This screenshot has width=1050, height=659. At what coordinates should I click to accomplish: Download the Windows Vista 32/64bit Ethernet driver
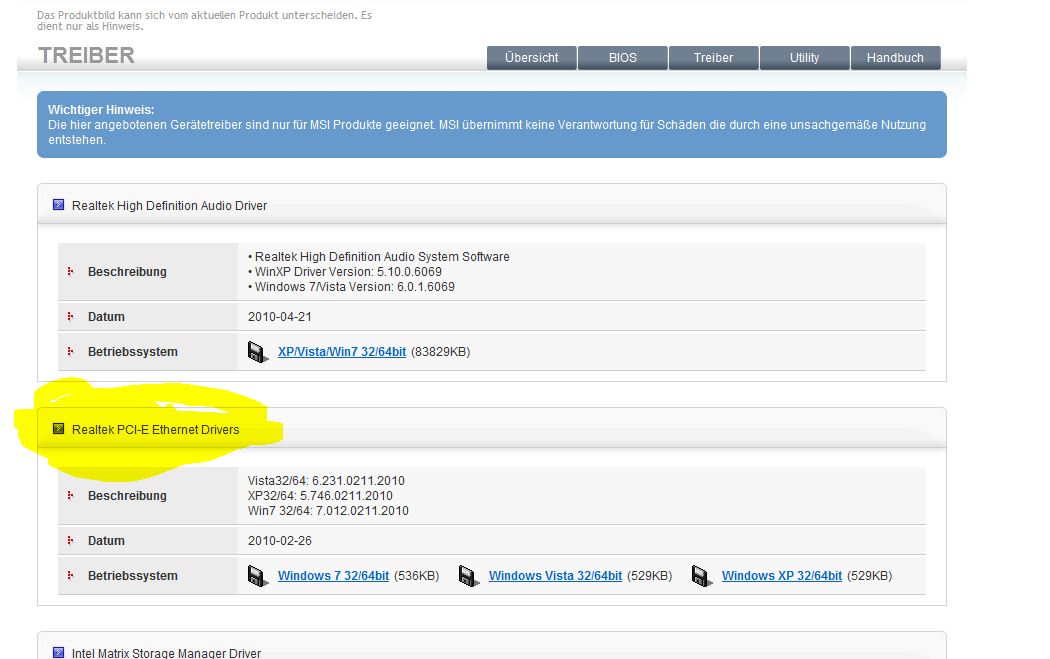click(555, 575)
